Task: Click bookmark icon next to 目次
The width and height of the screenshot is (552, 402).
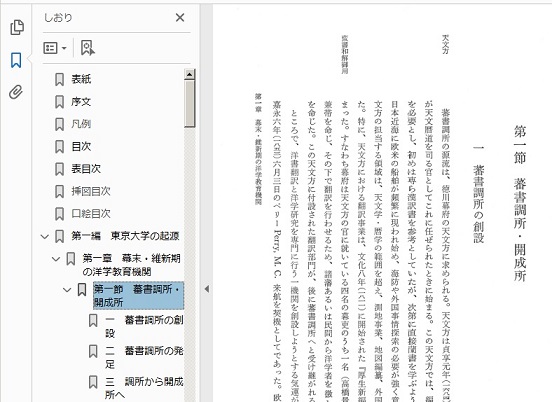Action: coord(59,146)
